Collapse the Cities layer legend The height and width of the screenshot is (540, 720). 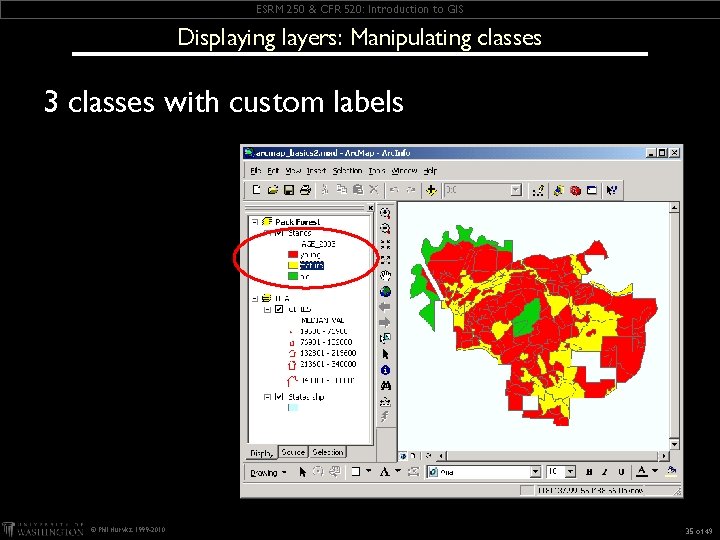click(267, 309)
